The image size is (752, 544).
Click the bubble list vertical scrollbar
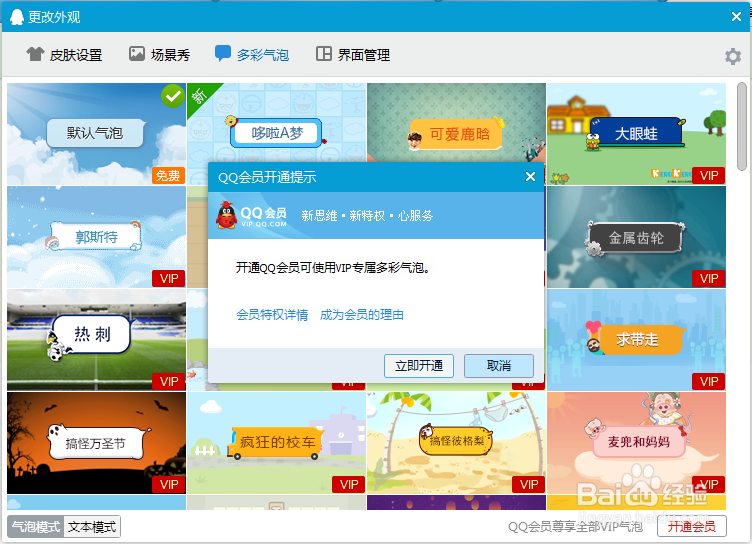click(x=742, y=127)
